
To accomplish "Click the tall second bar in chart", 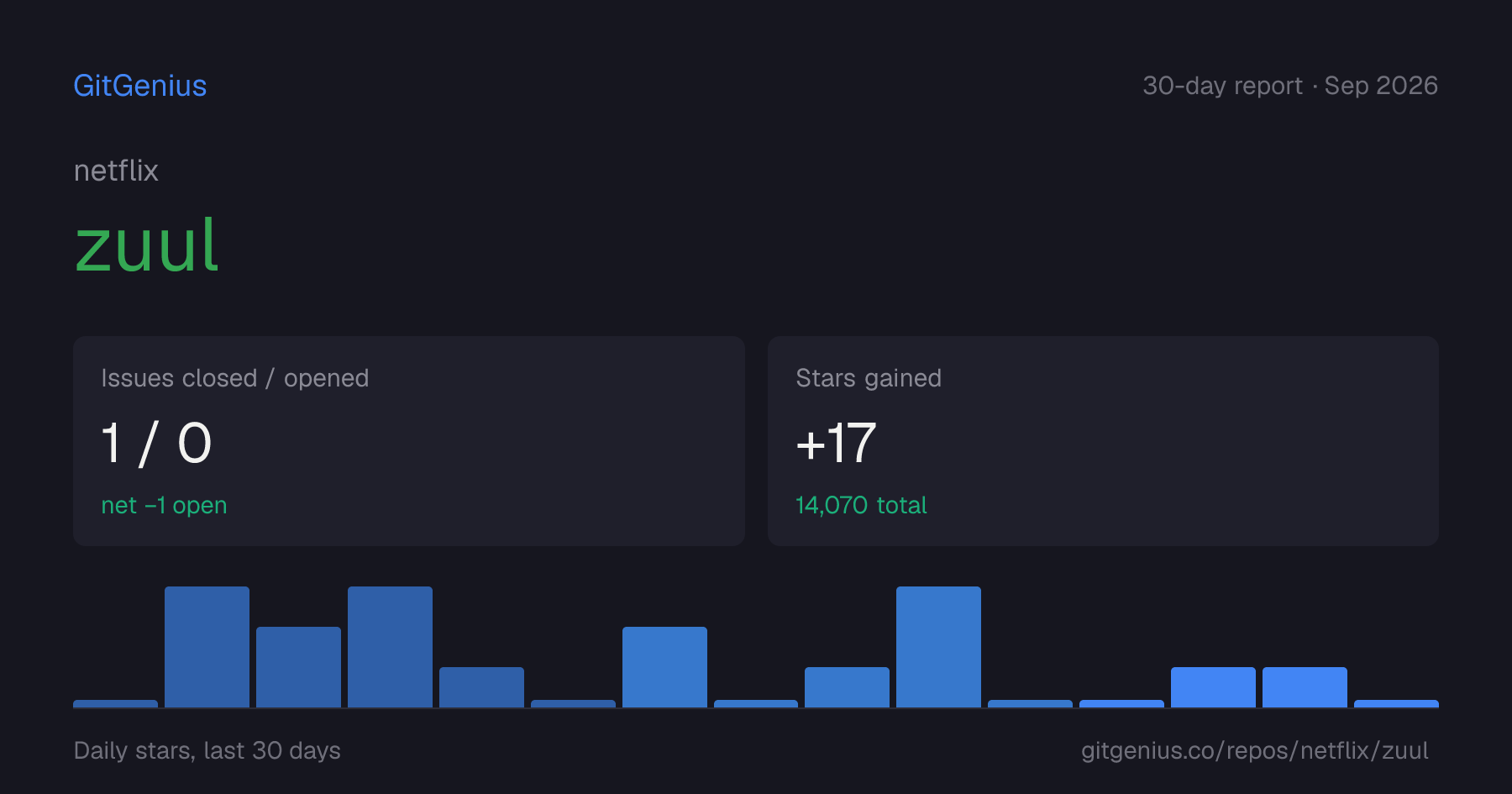I will click(207, 647).
